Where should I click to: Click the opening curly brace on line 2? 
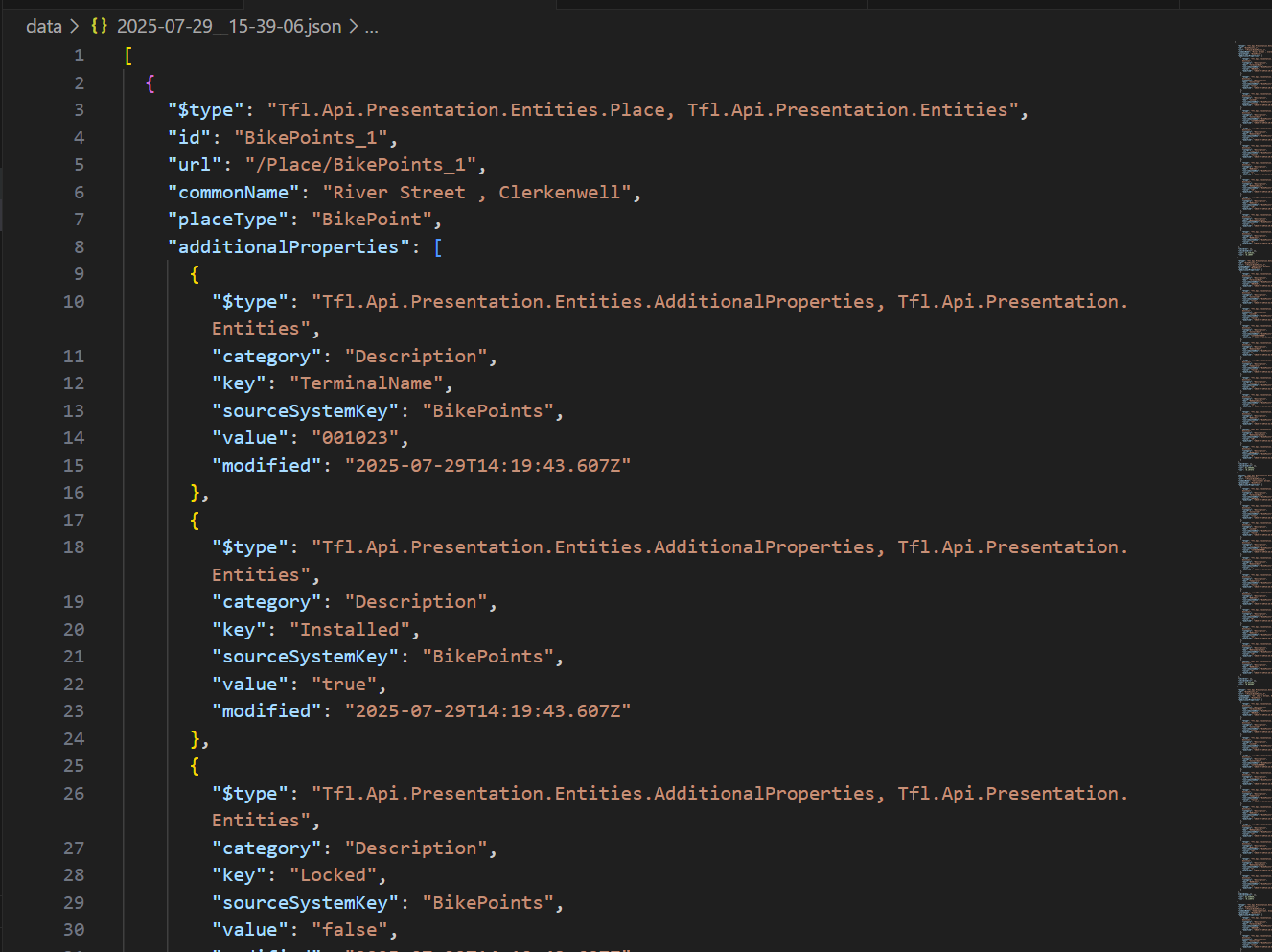tap(150, 83)
